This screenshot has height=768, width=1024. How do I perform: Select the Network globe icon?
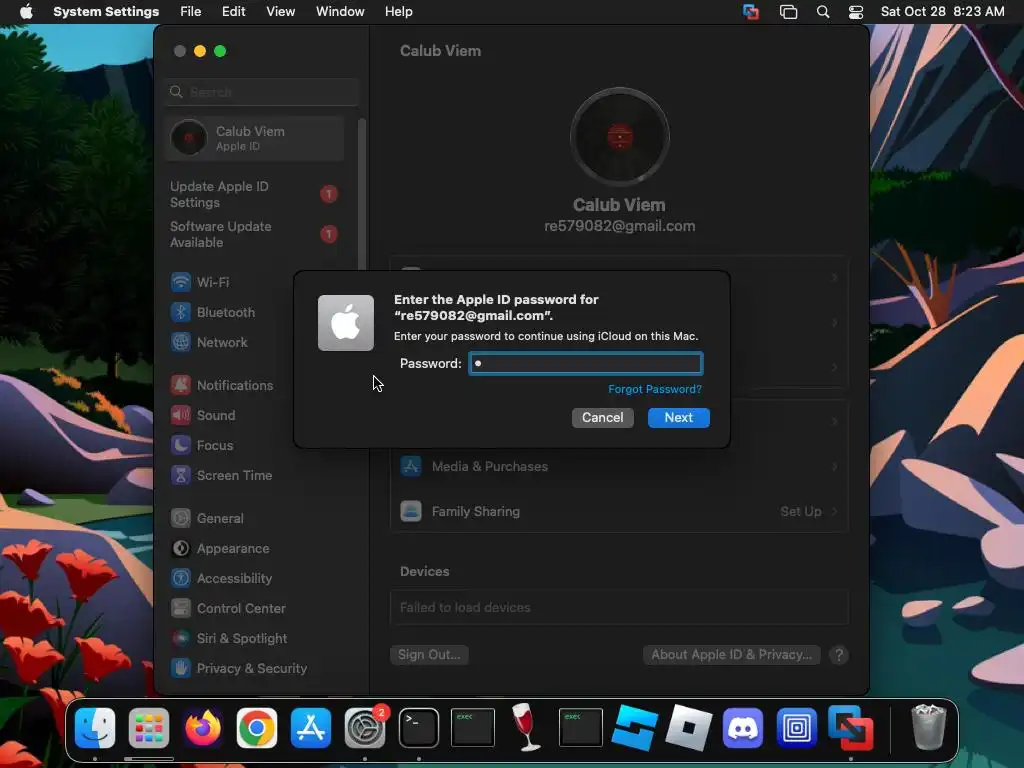pyautogui.click(x=181, y=342)
